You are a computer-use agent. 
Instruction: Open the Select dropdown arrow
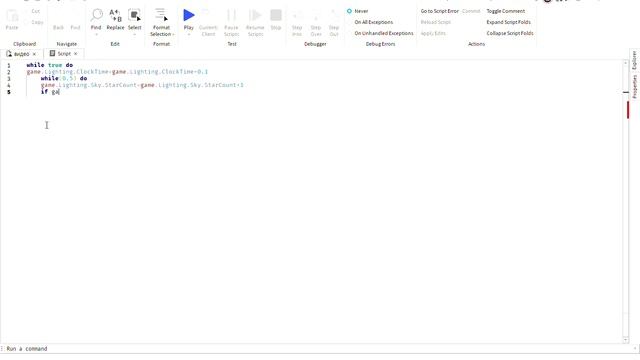coord(134,34)
